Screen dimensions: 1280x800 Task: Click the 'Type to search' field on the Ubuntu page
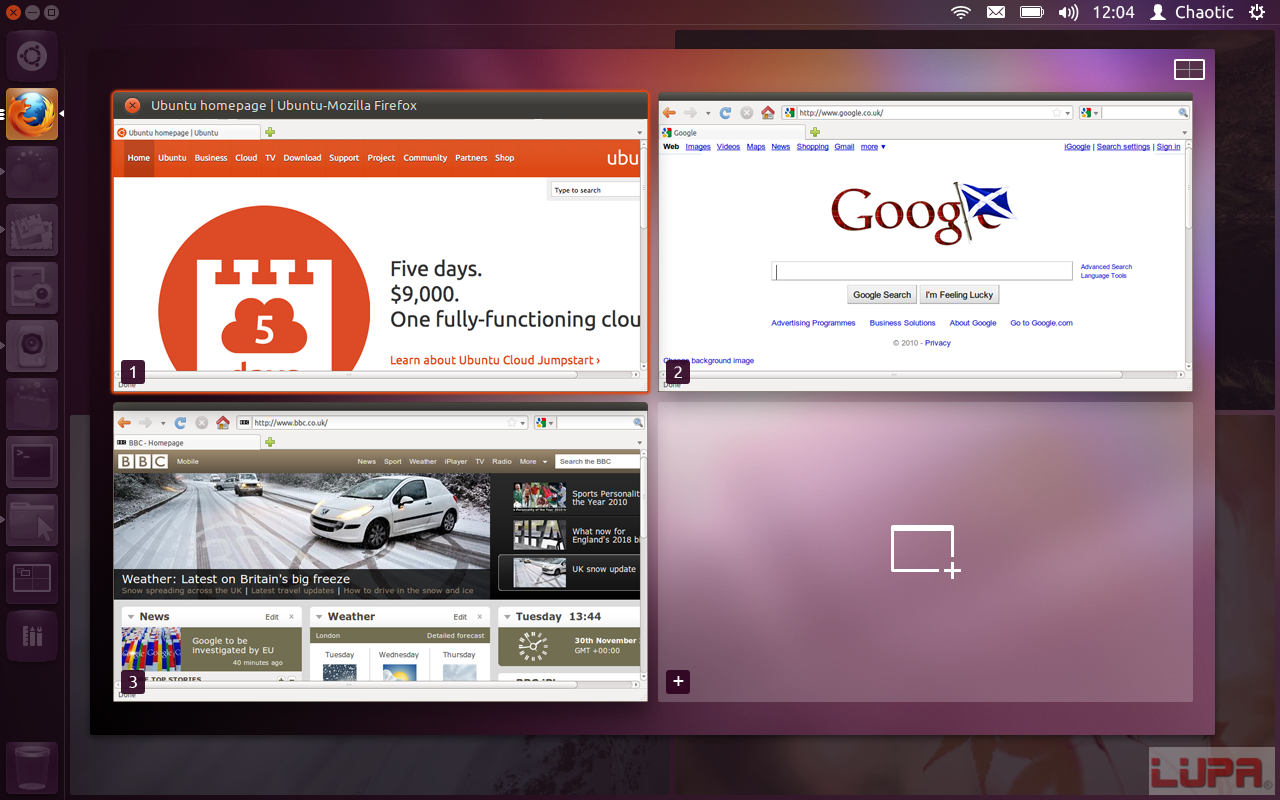[x=595, y=190]
